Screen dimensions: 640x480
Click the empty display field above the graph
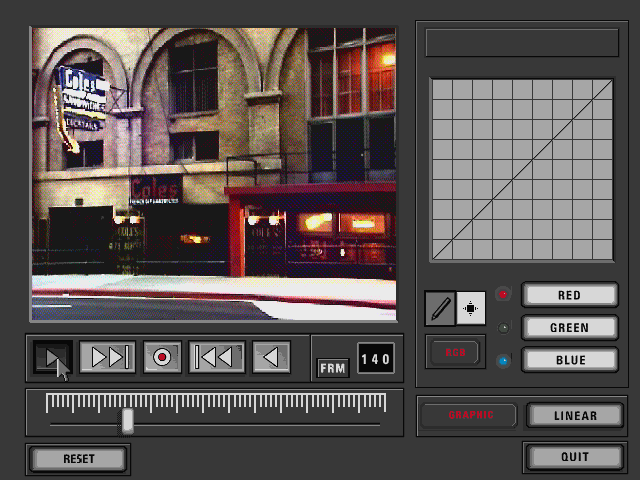(x=522, y=42)
